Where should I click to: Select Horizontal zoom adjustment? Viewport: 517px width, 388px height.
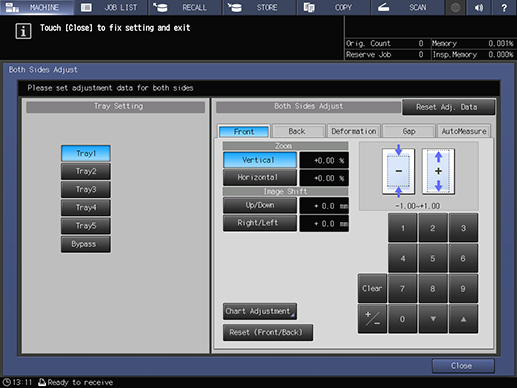click(x=260, y=177)
